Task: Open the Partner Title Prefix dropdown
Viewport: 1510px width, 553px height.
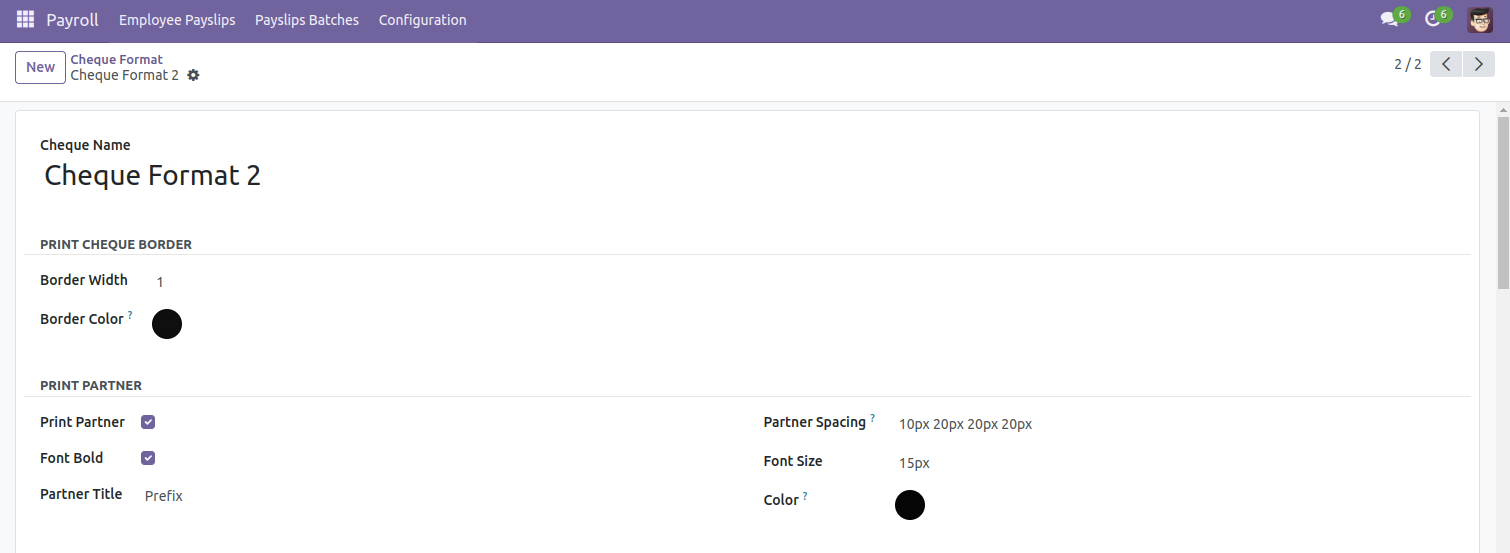Action: pyautogui.click(x=440, y=496)
